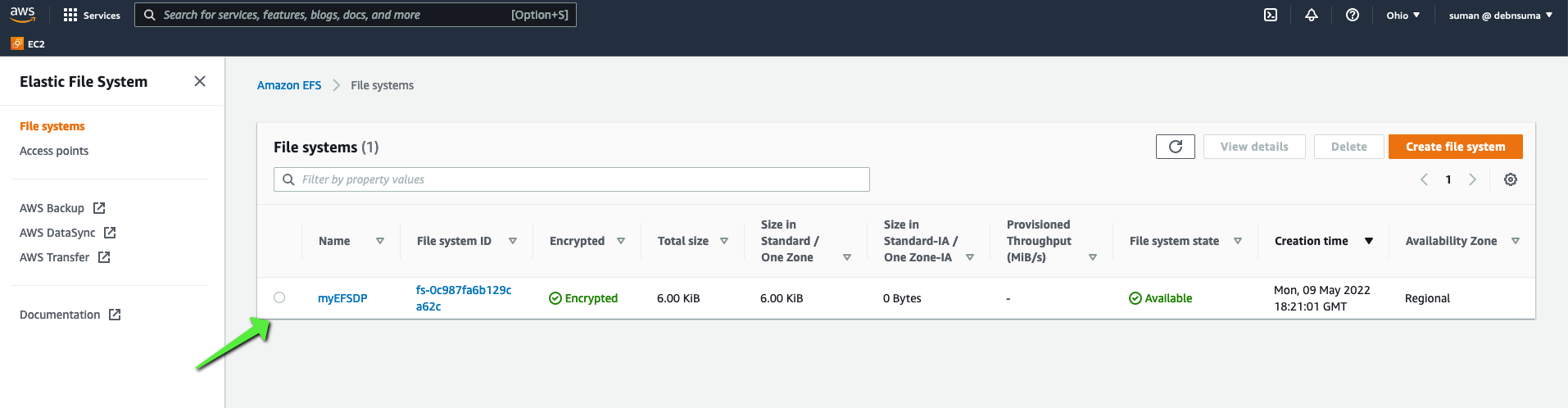Open the myEFSDP file system link

click(x=342, y=298)
